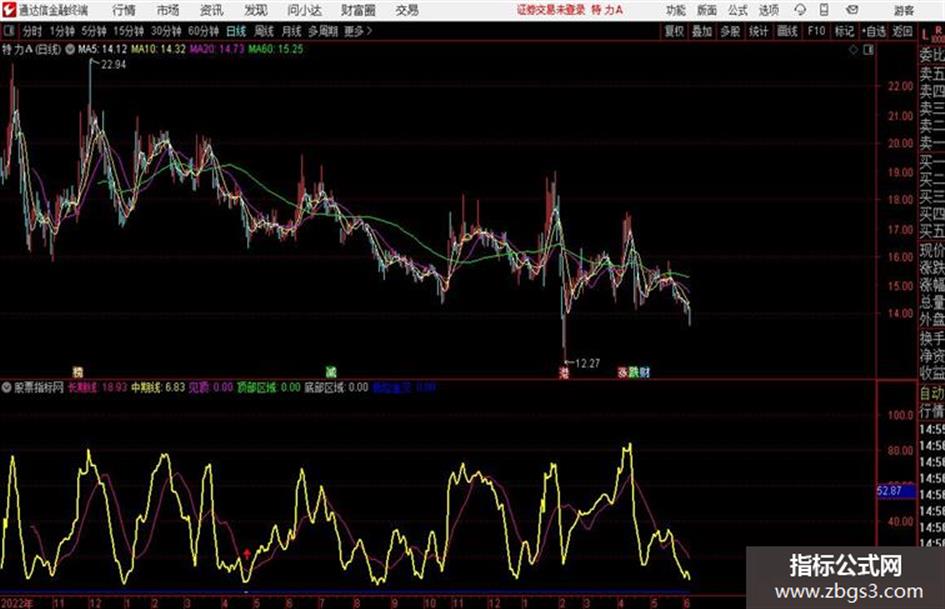The width and height of the screenshot is (945, 609).
Task: Select the 周线 weekly chart tab
Action: [264, 31]
